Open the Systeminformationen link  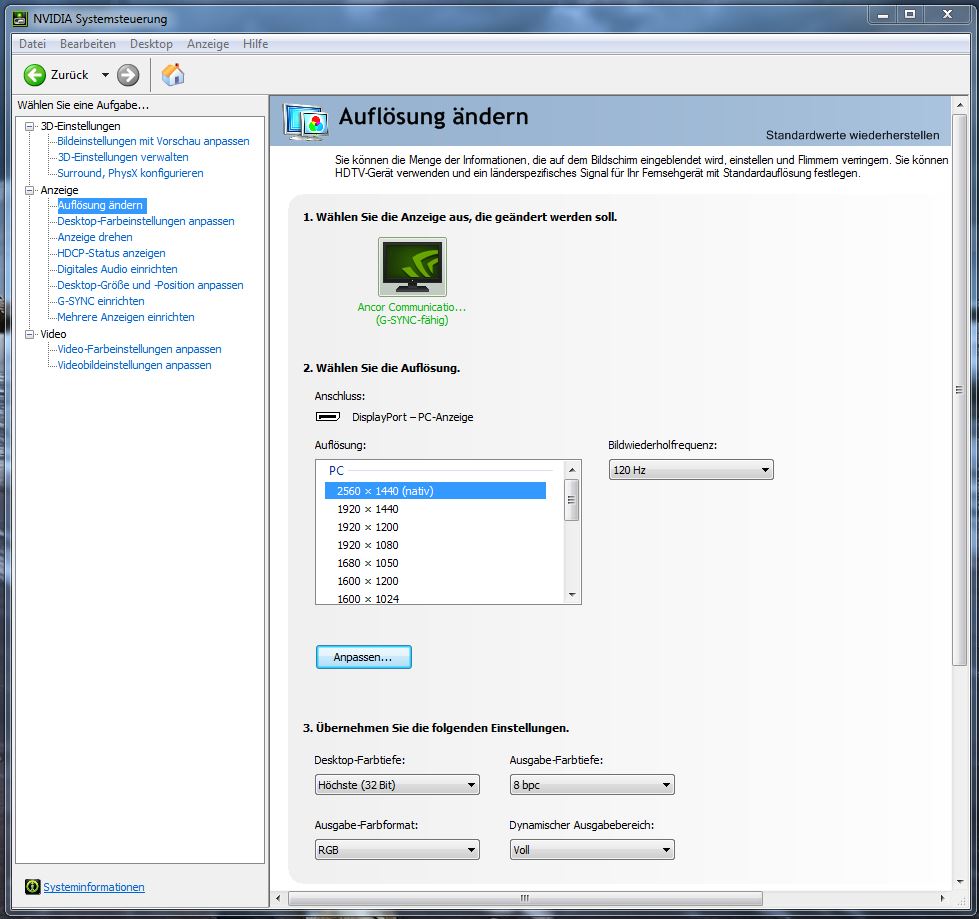pos(94,887)
